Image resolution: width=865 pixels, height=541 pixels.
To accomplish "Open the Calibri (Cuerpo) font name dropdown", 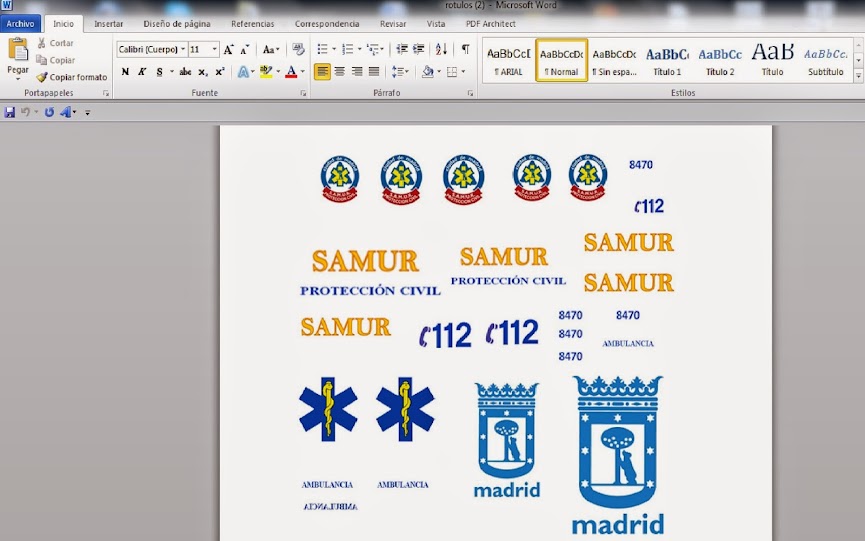I will pos(183,50).
